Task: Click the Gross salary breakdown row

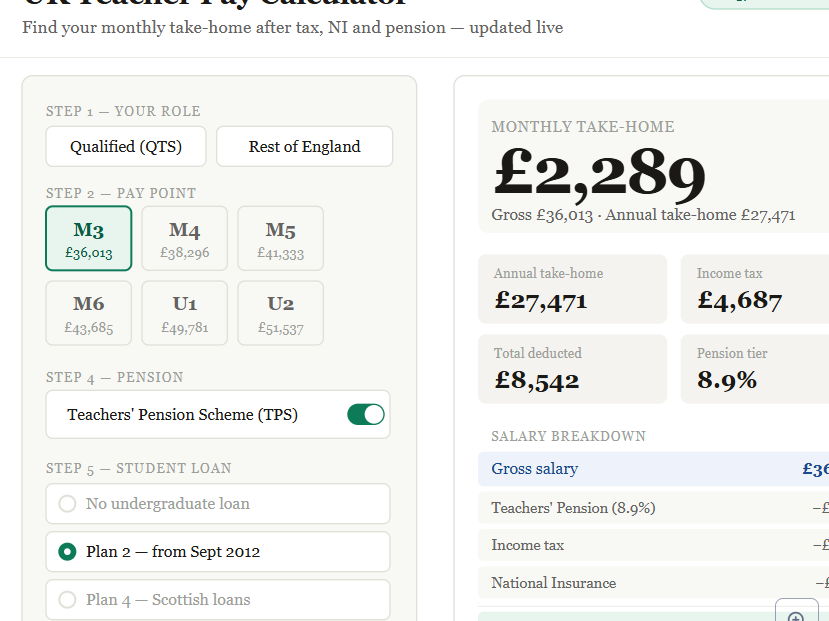Action: tap(640, 469)
